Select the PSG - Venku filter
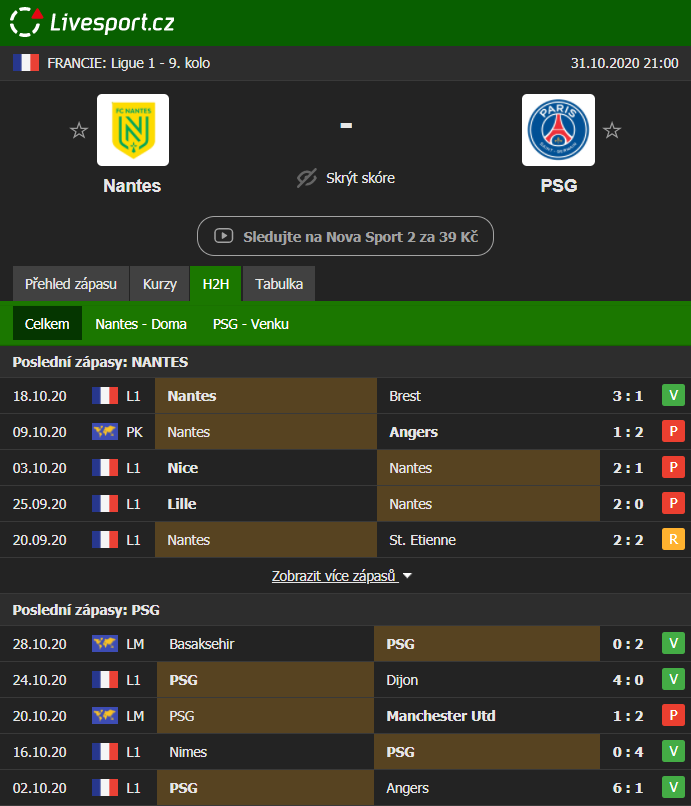The height and width of the screenshot is (806, 691). coord(246,324)
